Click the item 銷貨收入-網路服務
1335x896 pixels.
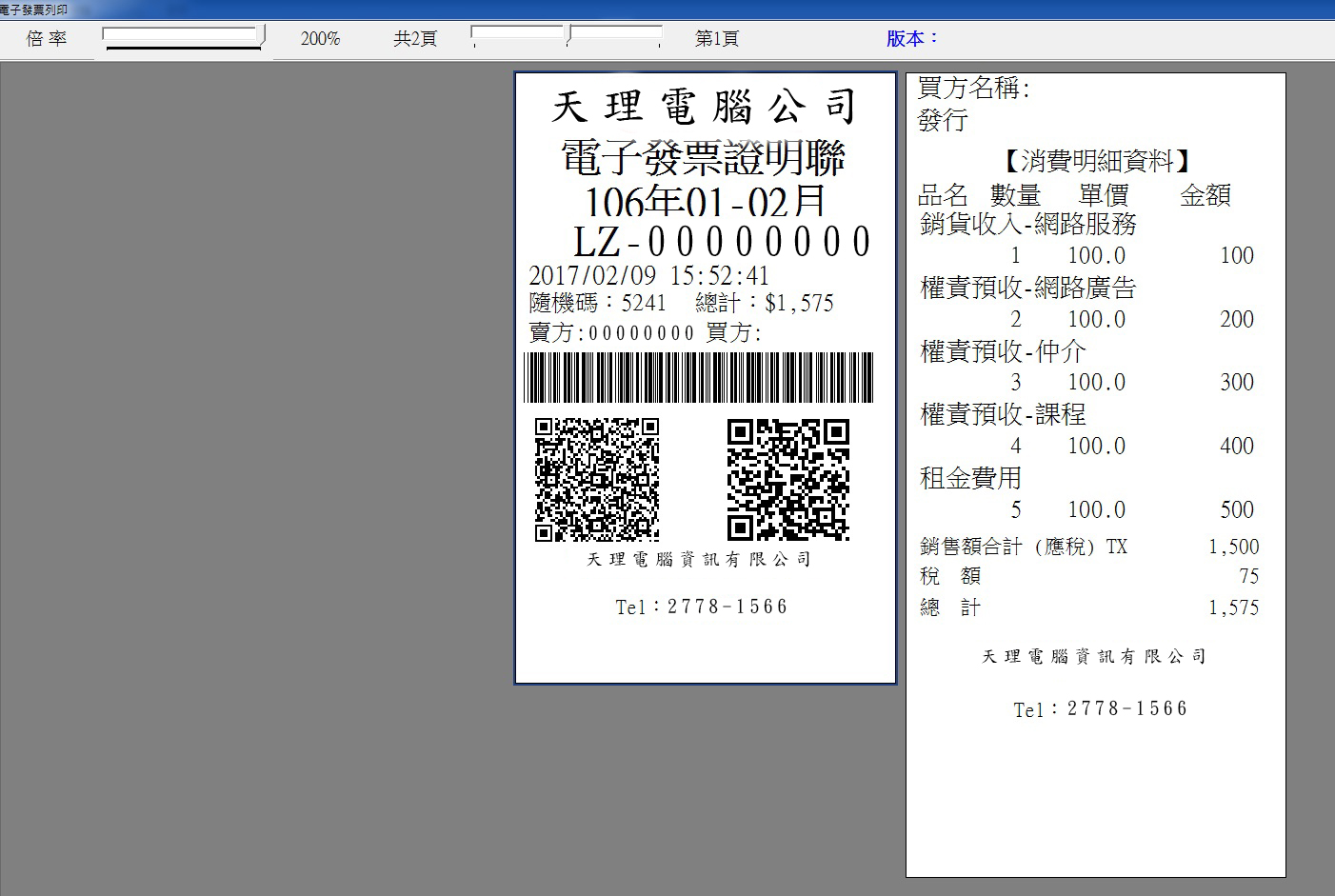[x=1028, y=225]
